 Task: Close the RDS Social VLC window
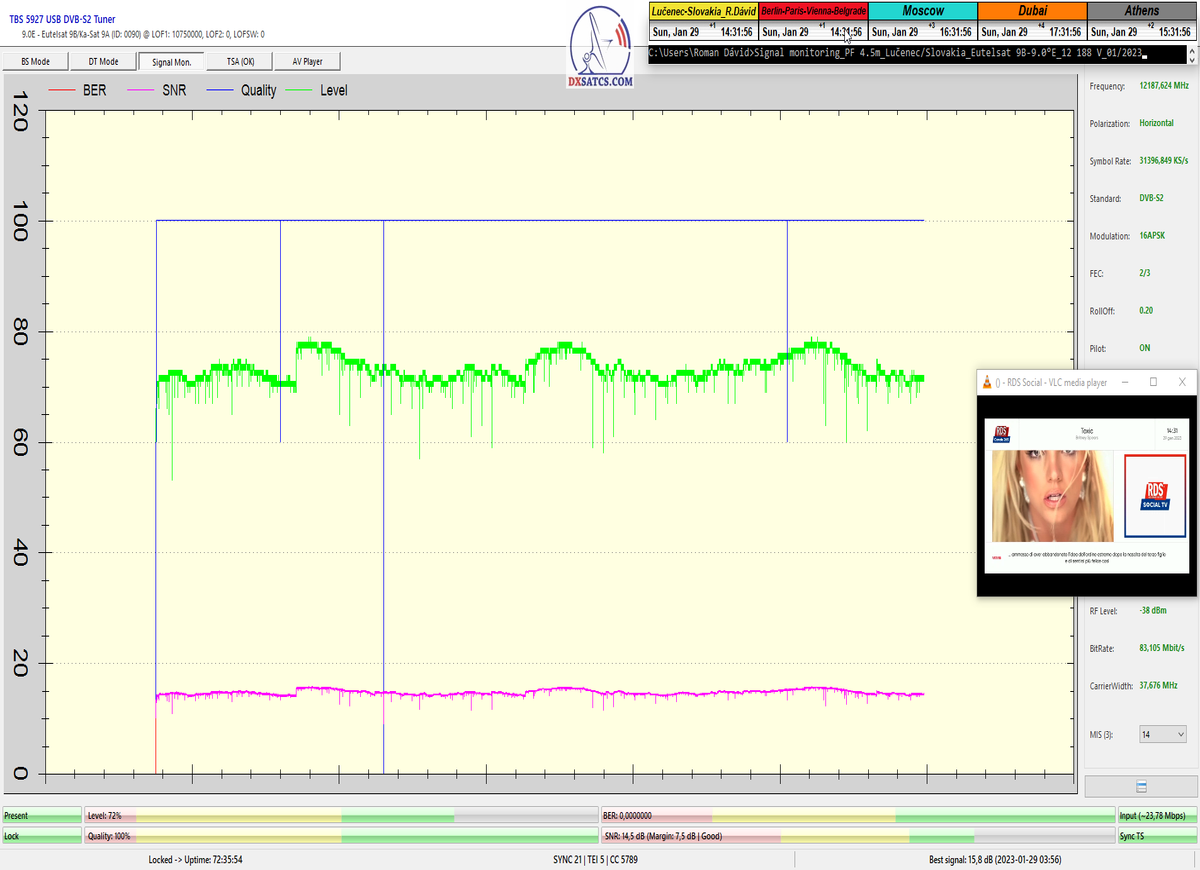pos(1183,382)
